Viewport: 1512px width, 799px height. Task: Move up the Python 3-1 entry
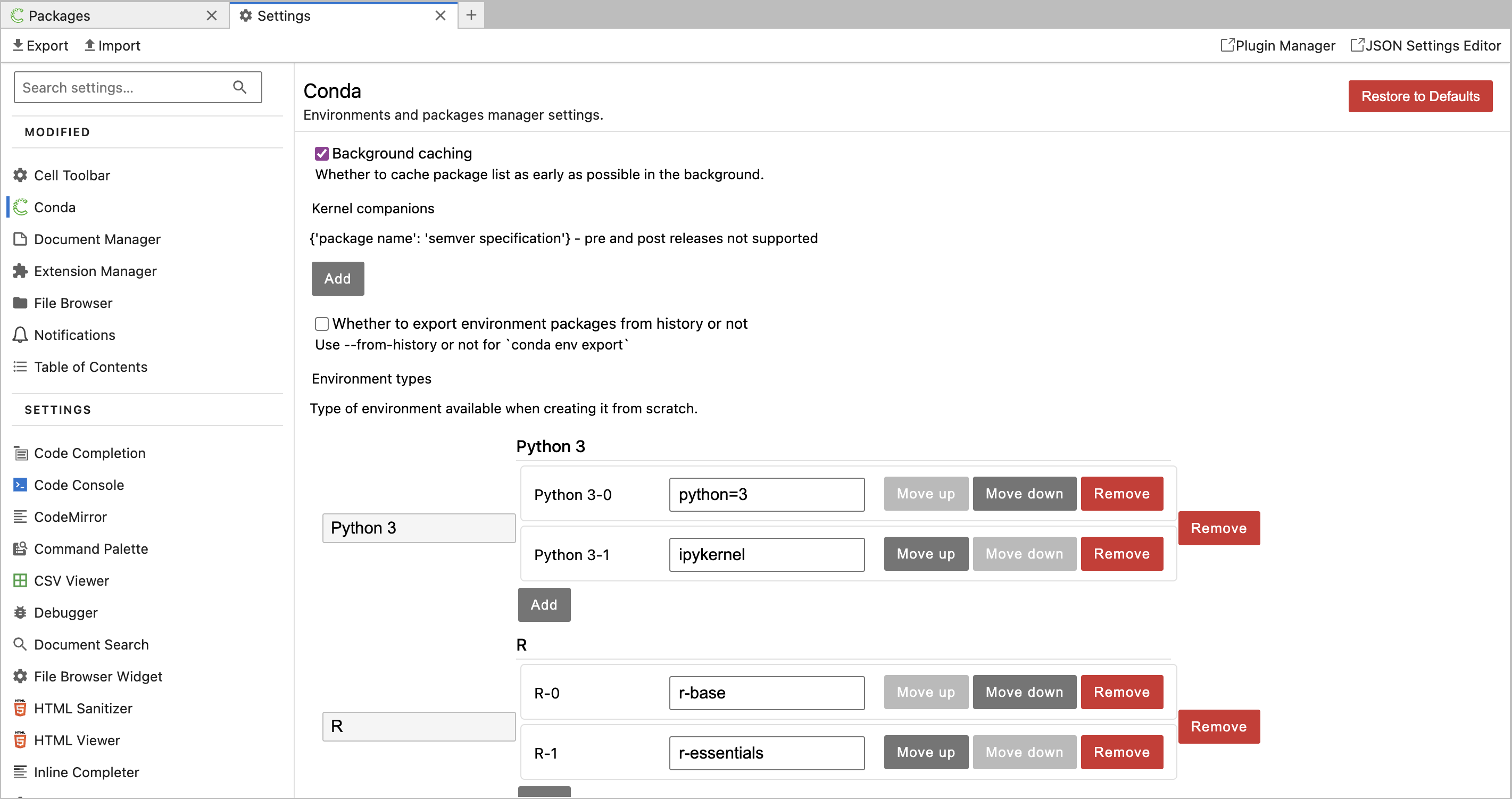click(x=926, y=554)
